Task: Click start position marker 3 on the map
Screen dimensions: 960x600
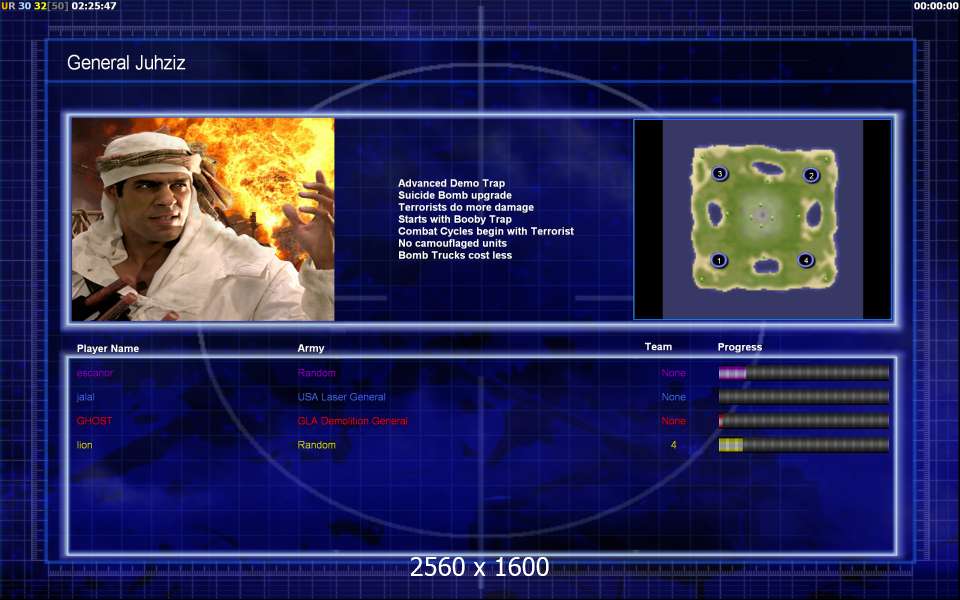Action: pyautogui.click(x=720, y=174)
